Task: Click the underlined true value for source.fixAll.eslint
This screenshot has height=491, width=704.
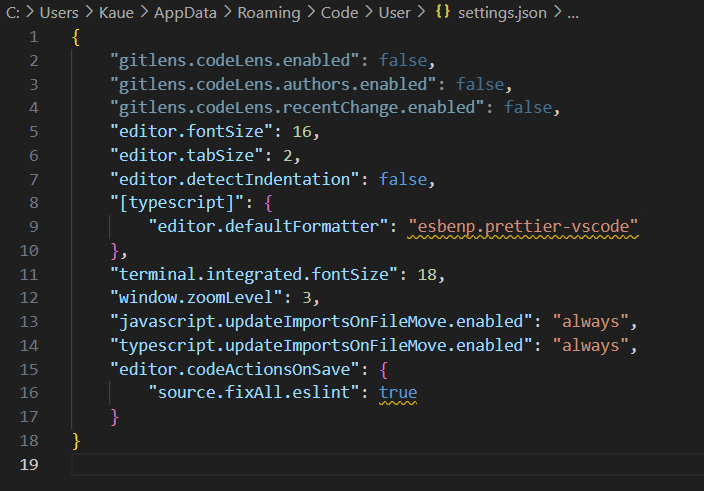Action: [397, 392]
